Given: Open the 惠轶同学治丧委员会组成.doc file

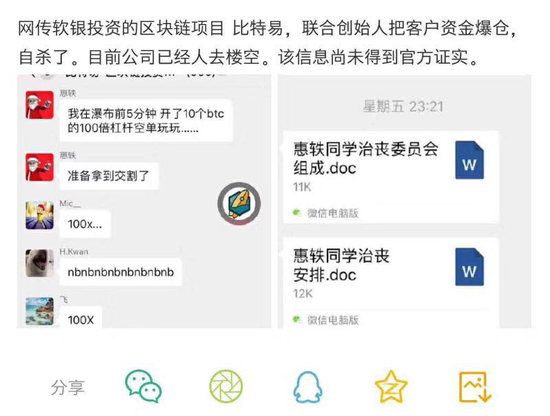Looking at the screenshot, I should (390, 177).
